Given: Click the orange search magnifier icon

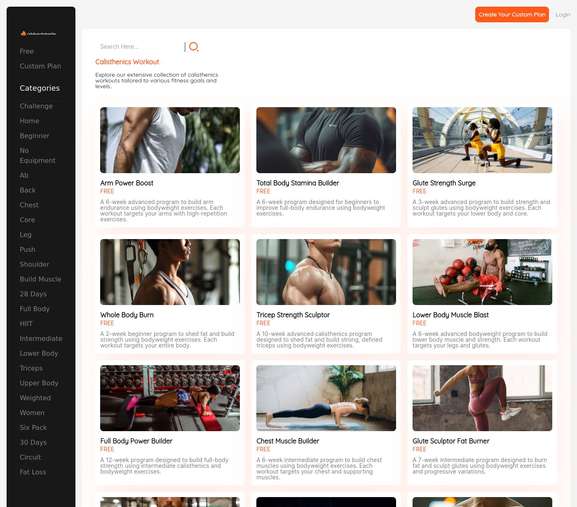Looking at the screenshot, I should point(194,47).
